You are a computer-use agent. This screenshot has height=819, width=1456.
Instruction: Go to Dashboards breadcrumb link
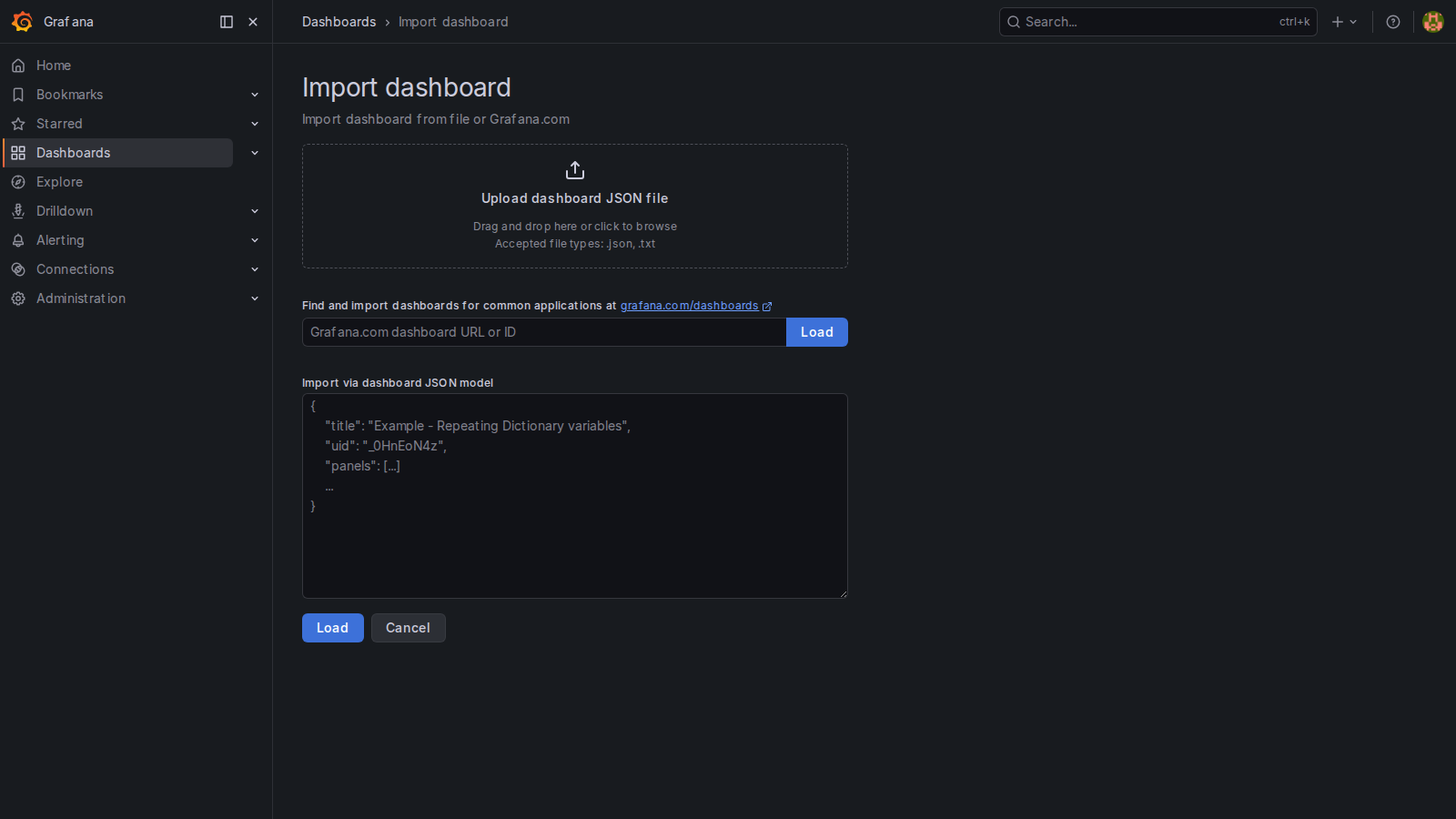click(x=339, y=22)
